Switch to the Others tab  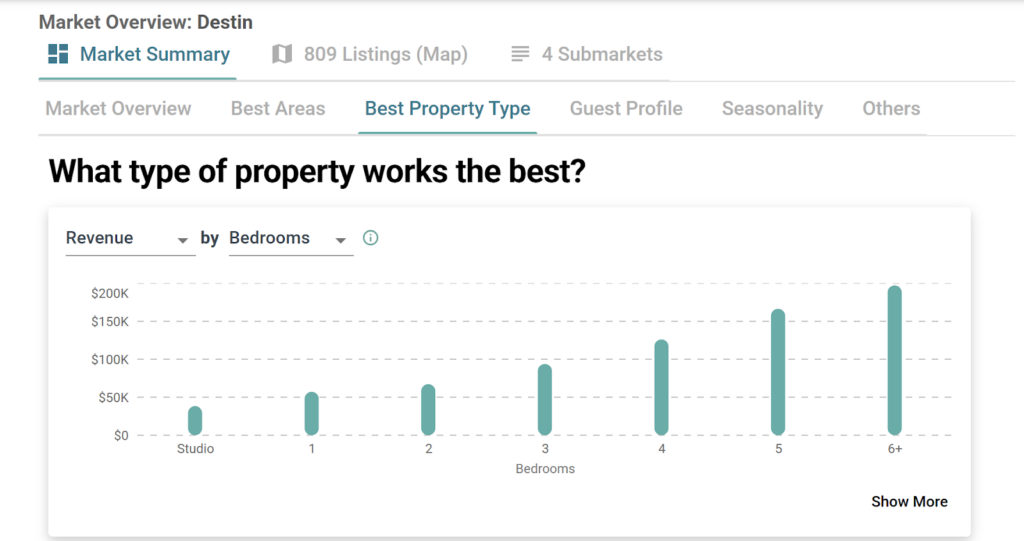tap(891, 109)
